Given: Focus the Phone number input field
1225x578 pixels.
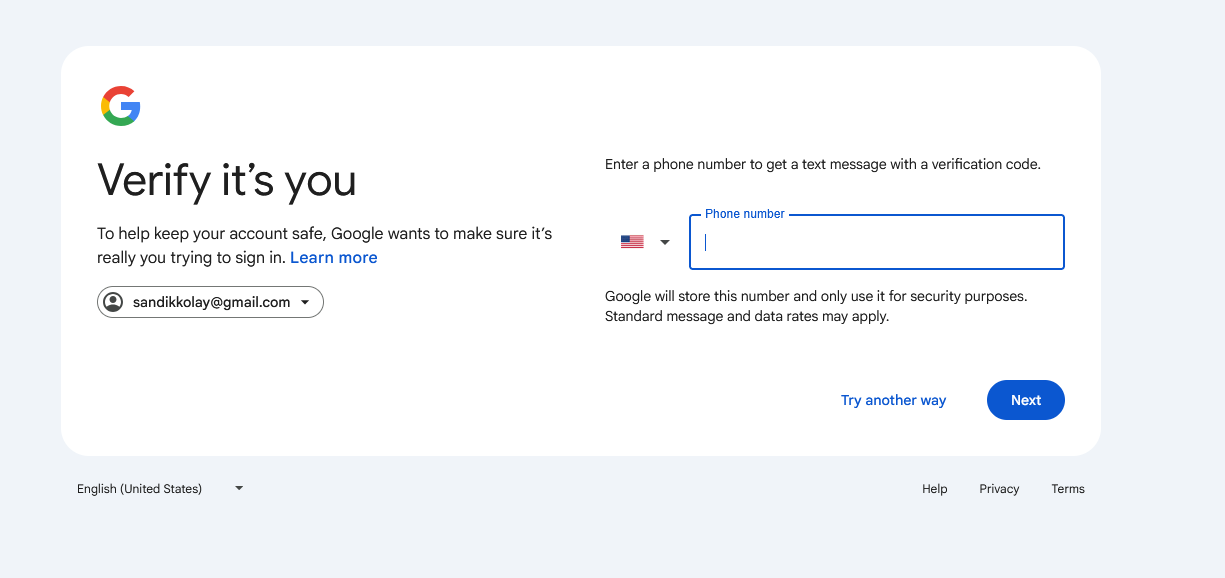Looking at the screenshot, I should pos(877,242).
